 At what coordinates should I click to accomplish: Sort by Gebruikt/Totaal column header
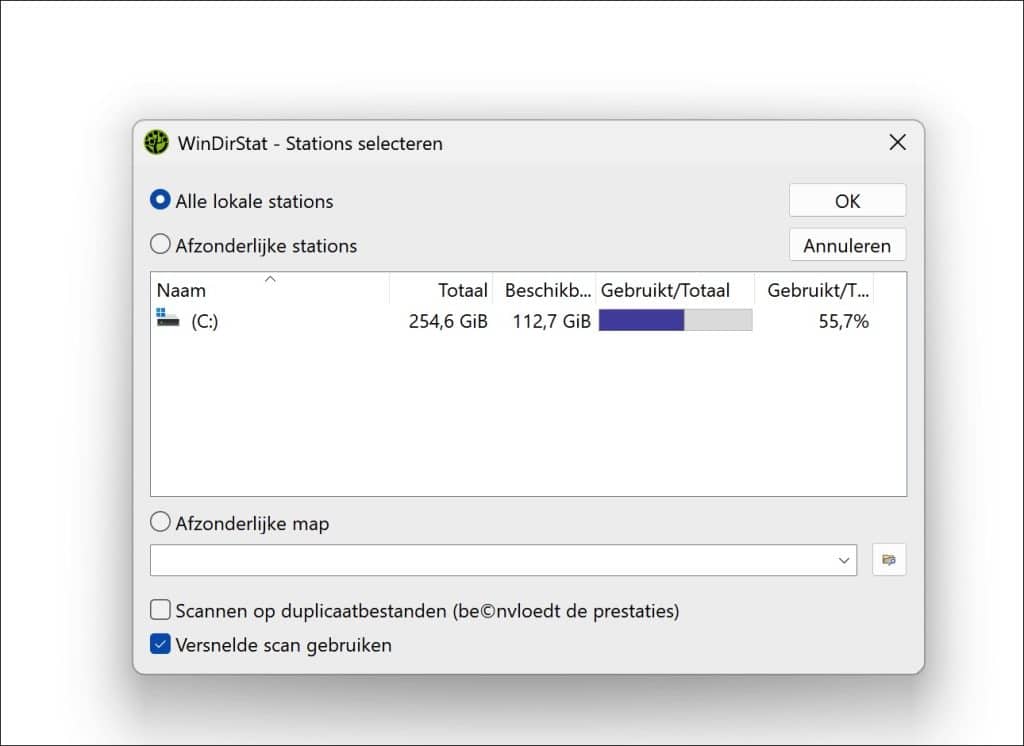pyautogui.click(x=675, y=289)
